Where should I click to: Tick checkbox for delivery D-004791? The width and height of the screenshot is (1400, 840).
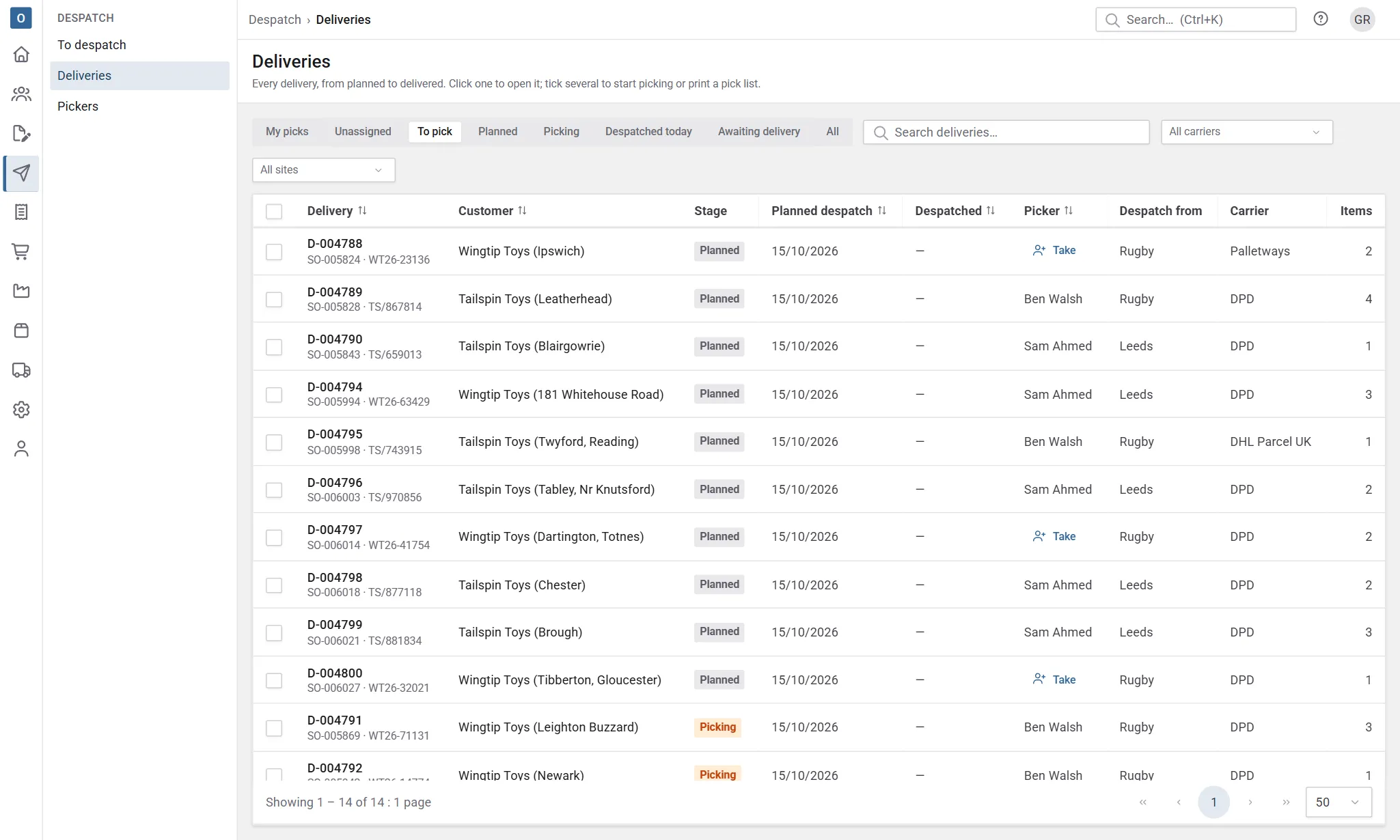[x=274, y=729]
